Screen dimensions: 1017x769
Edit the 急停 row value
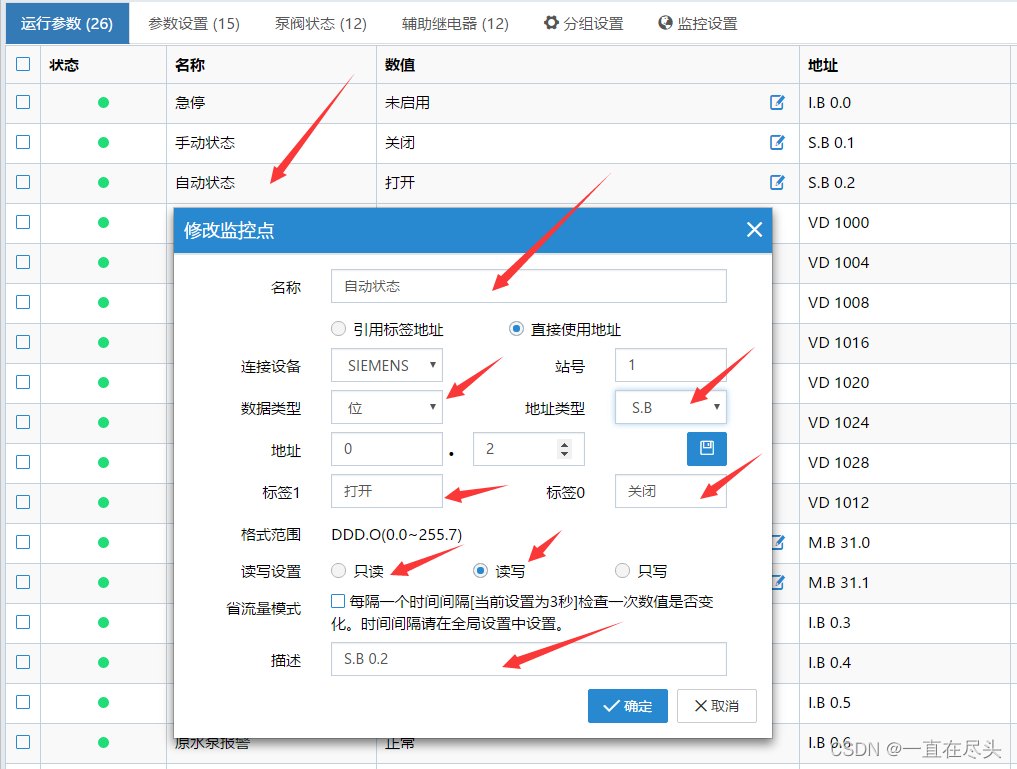click(777, 102)
